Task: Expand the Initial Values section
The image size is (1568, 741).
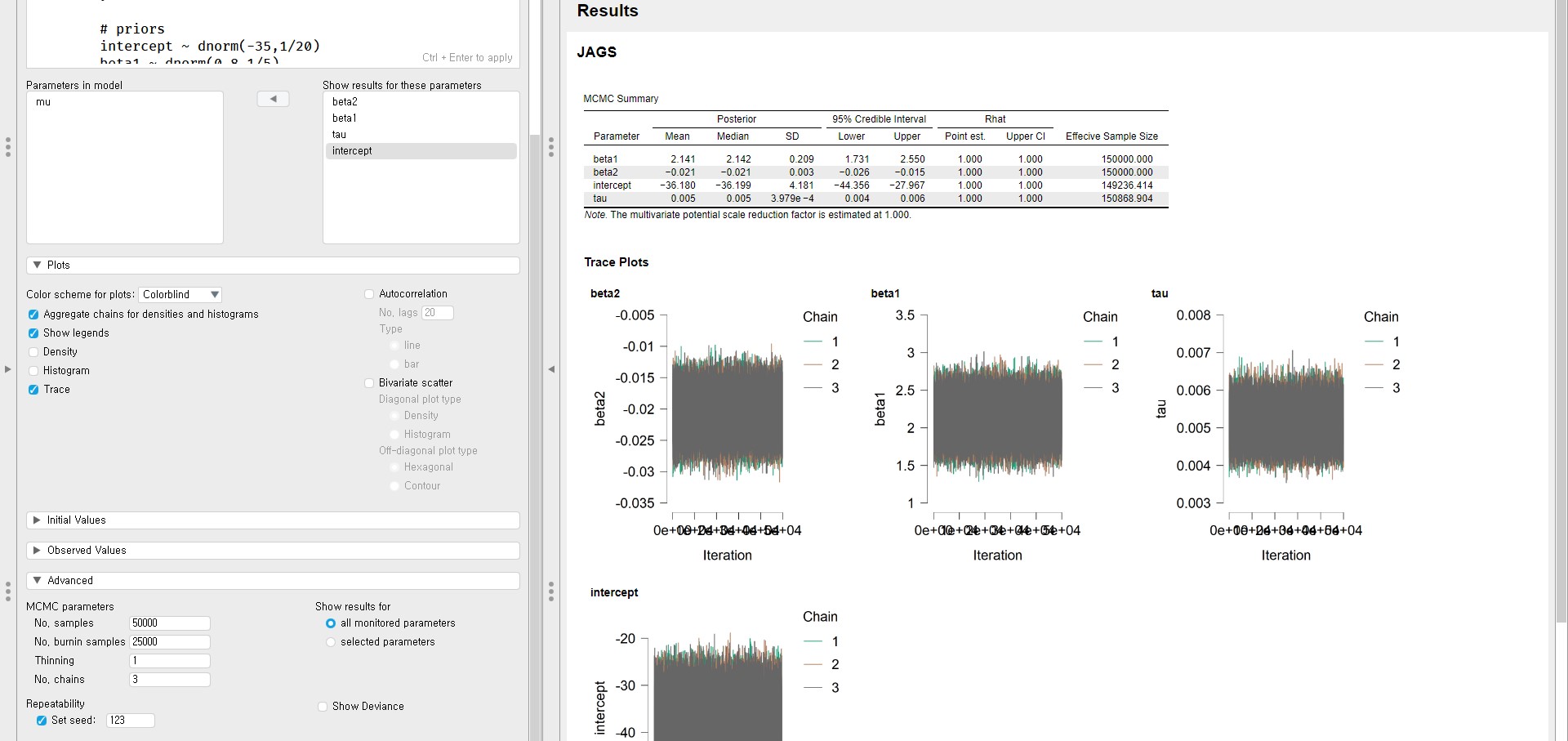Action: (37, 520)
